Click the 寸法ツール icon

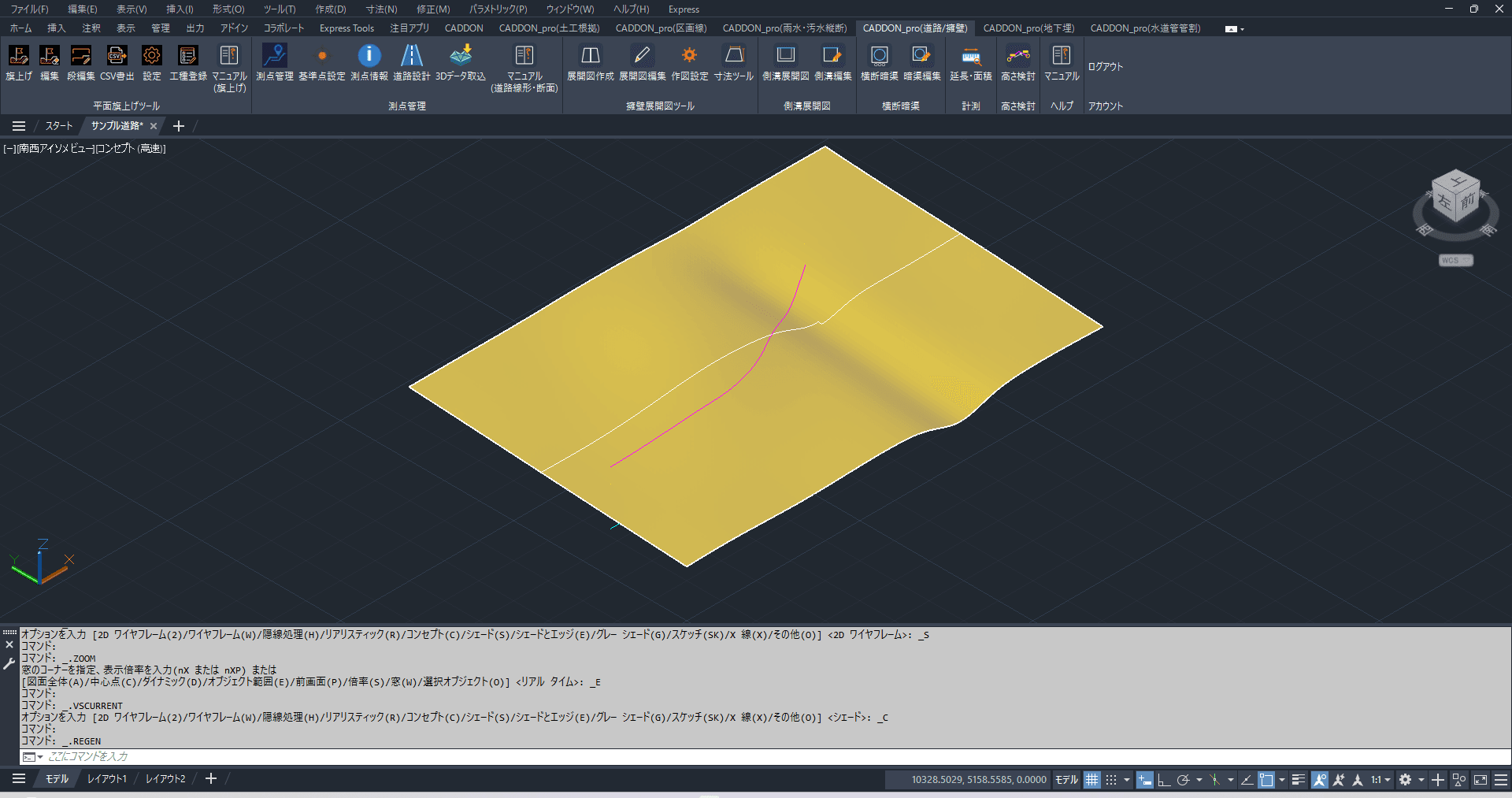point(734,56)
